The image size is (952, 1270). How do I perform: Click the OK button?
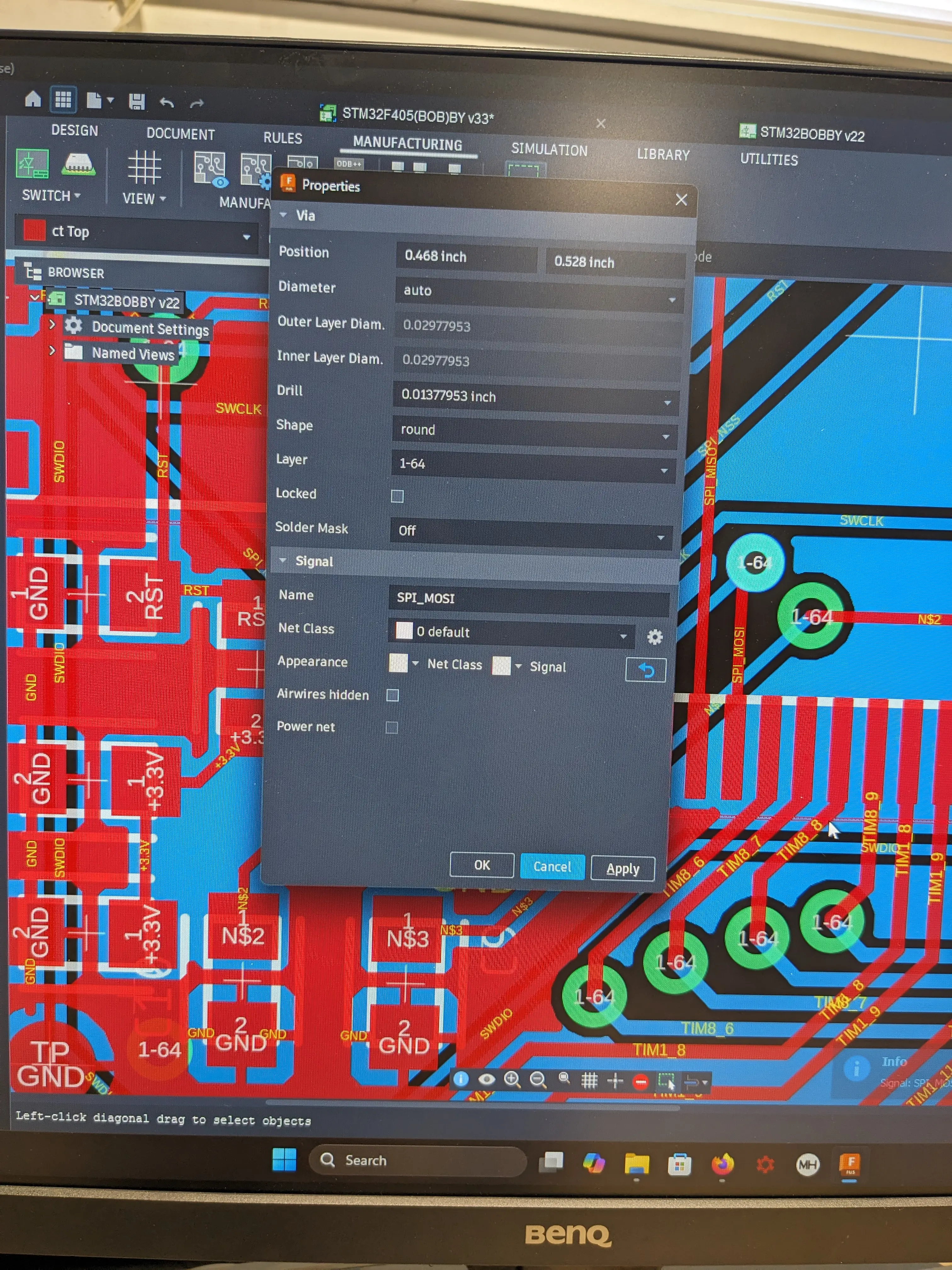pyautogui.click(x=481, y=865)
